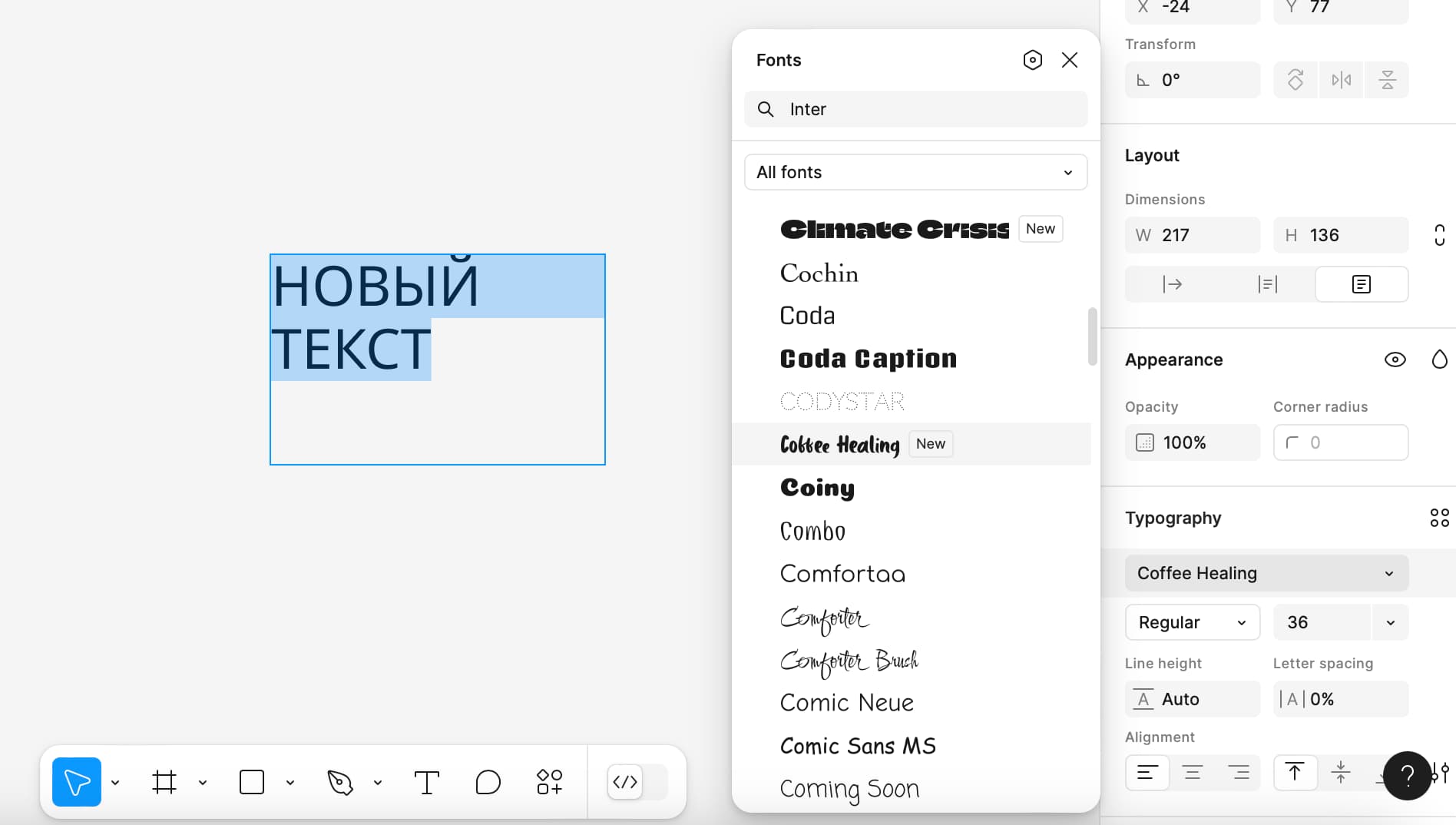Open Regular font weight dropdown
Image resolution: width=1456 pixels, height=825 pixels.
[x=1193, y=622]
